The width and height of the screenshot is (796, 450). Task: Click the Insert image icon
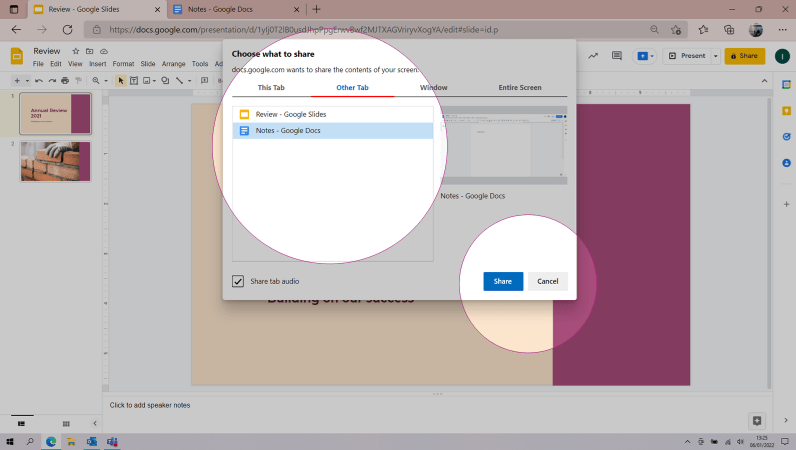(147, 80)
